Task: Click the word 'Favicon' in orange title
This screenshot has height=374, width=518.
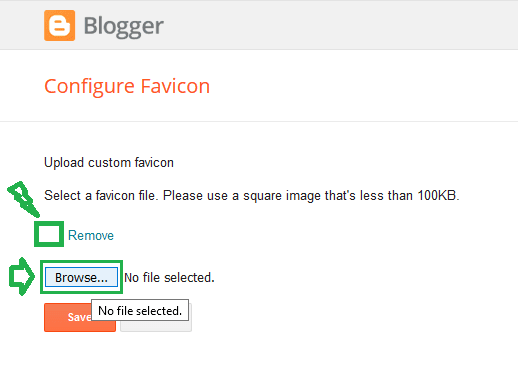Action: pyautogui.click(x=175, y=86)
